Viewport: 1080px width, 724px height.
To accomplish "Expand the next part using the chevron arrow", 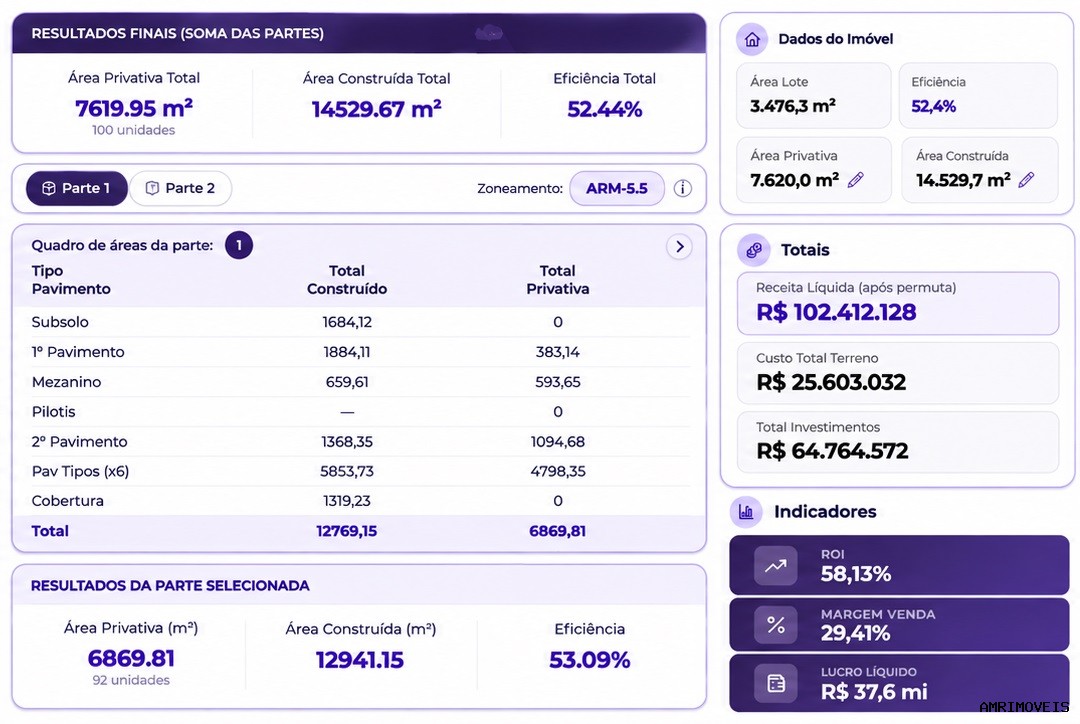I will click(680, 247).
